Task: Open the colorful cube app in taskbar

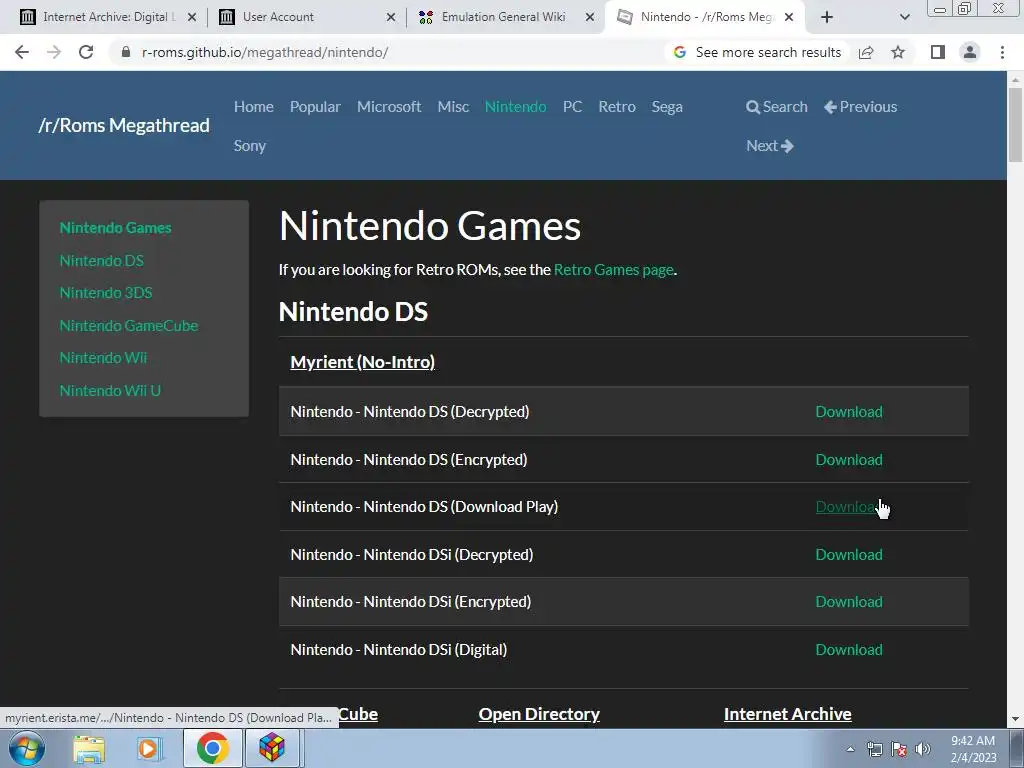Action: point(272,748)
